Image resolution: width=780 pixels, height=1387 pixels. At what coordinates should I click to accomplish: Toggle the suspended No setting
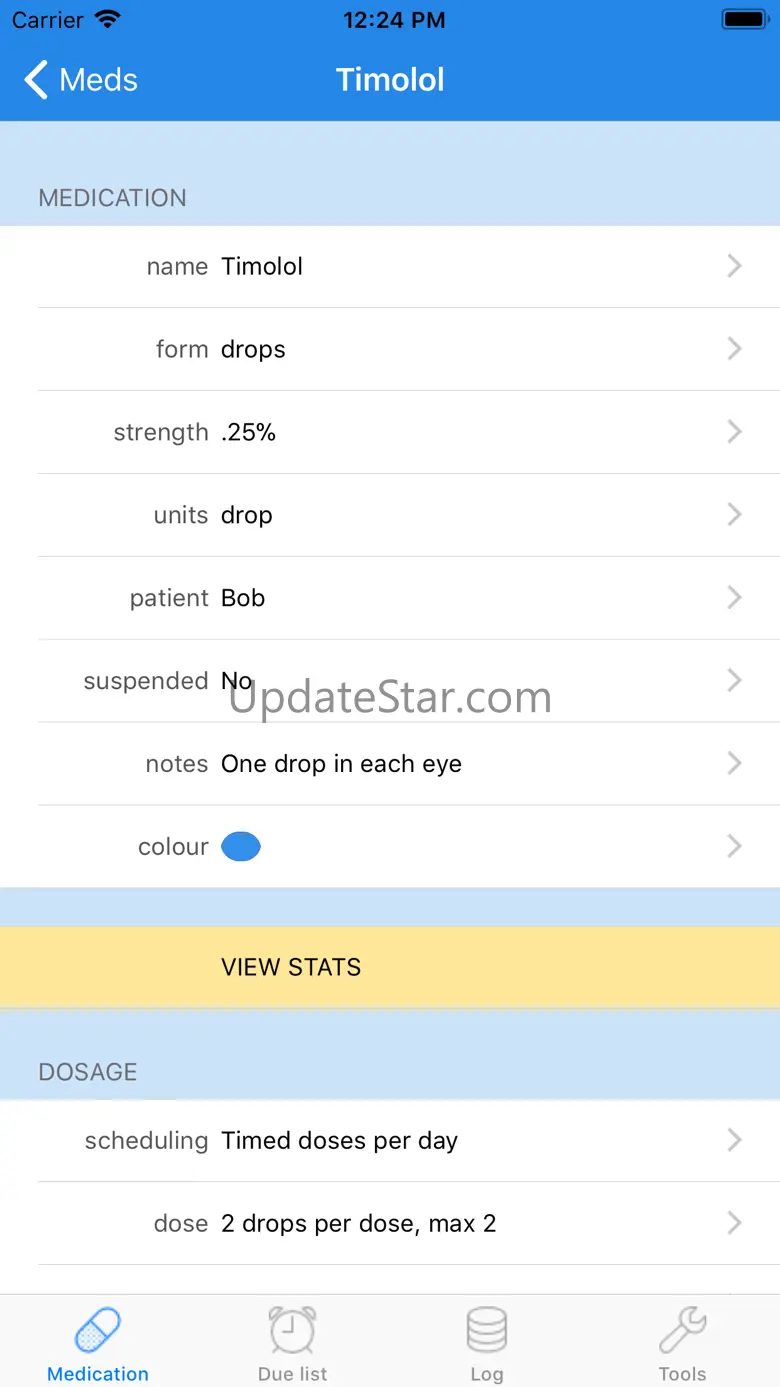point(237,681)
